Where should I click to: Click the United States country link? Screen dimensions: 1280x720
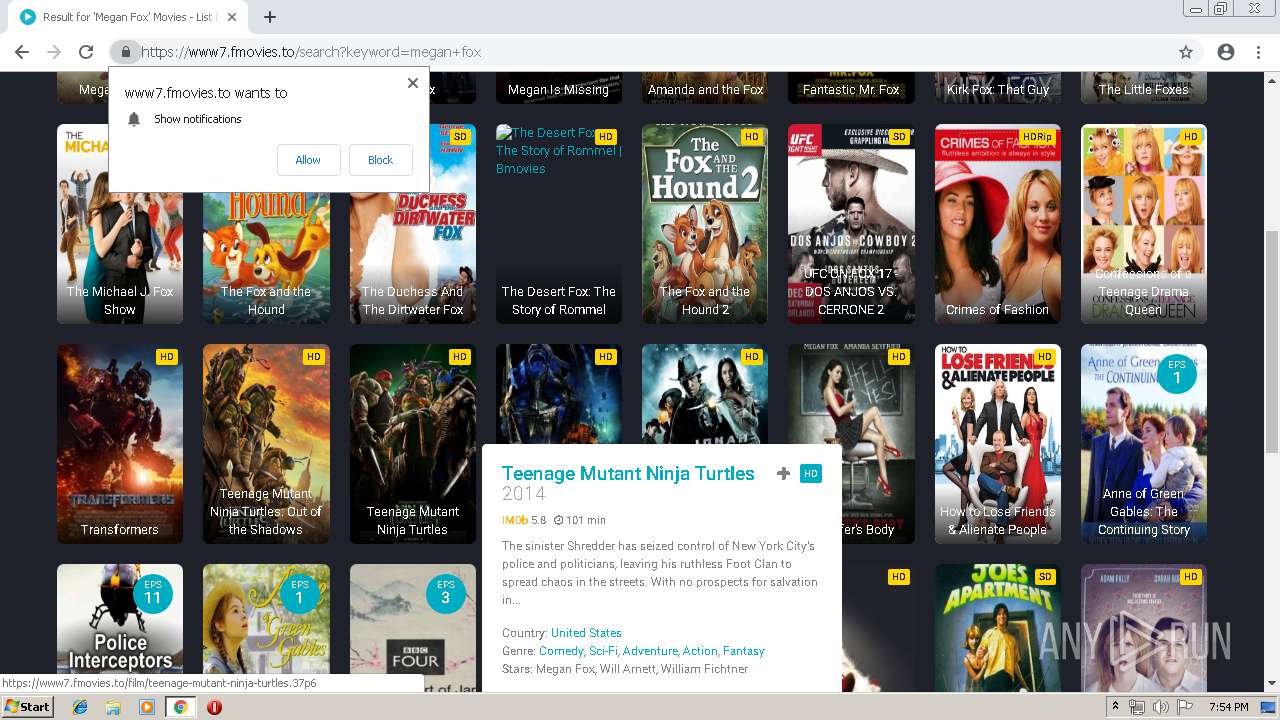pos(586,633)
